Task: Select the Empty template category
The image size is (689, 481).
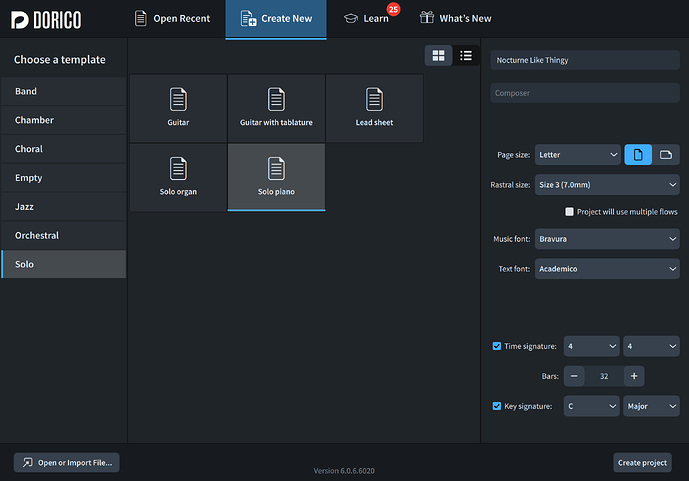Action: pyautogui.click(x=64, y=178)
